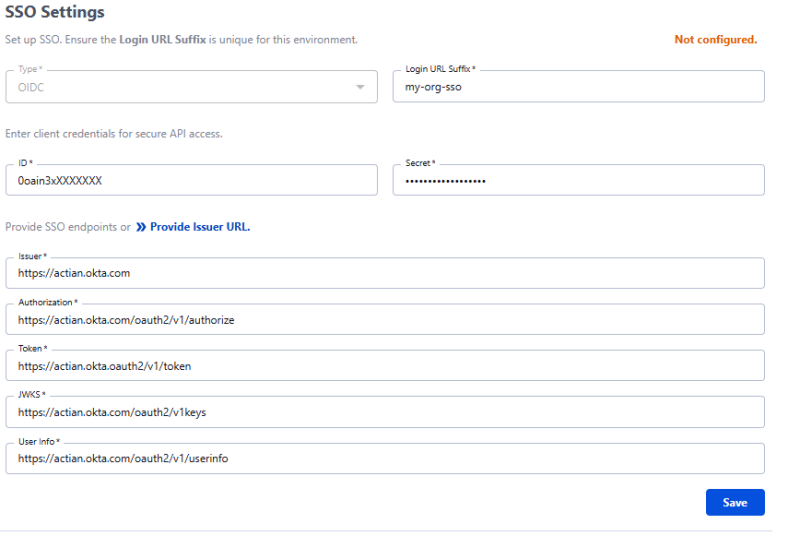
Task: Click the double chevron icon before Provide Issuer URL
Action: coord(141,227)
